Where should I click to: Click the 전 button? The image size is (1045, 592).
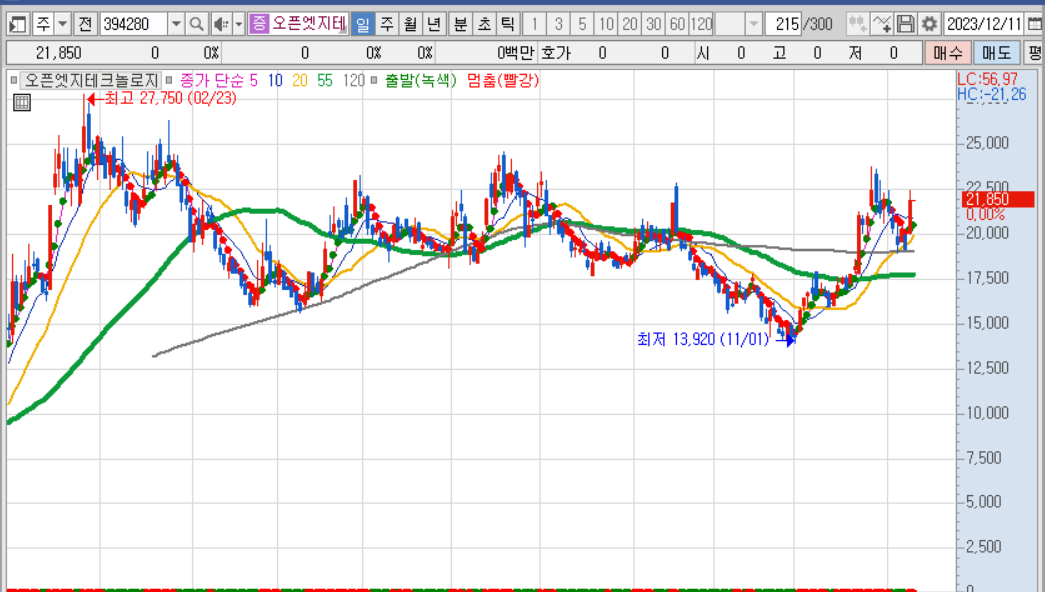pos(85,25)
